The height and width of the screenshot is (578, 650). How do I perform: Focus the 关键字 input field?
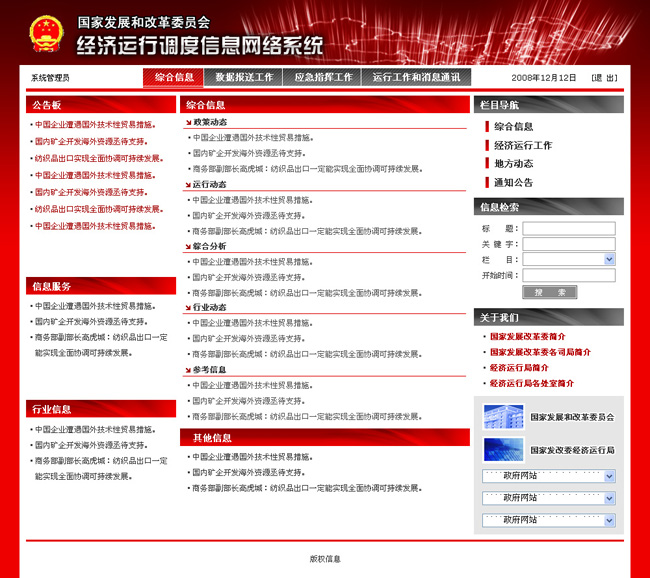pos(569,244)
